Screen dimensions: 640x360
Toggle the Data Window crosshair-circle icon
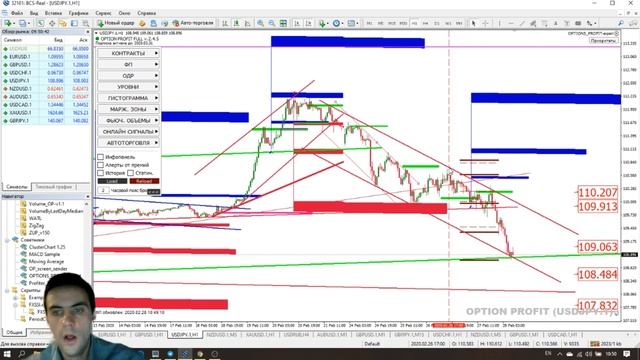[x=52, y=23]
